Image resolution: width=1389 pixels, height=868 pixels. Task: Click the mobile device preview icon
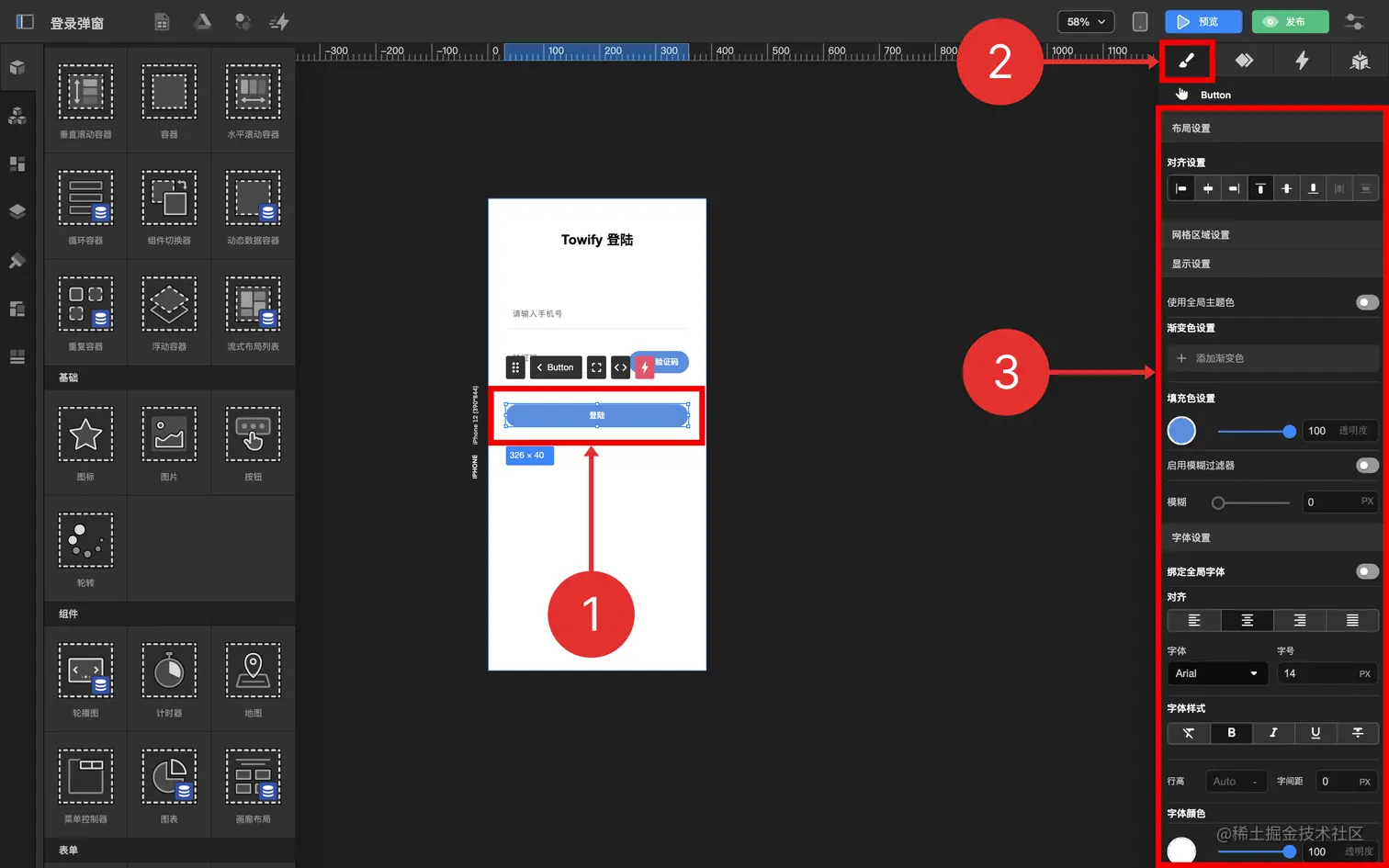[1140, 22]
